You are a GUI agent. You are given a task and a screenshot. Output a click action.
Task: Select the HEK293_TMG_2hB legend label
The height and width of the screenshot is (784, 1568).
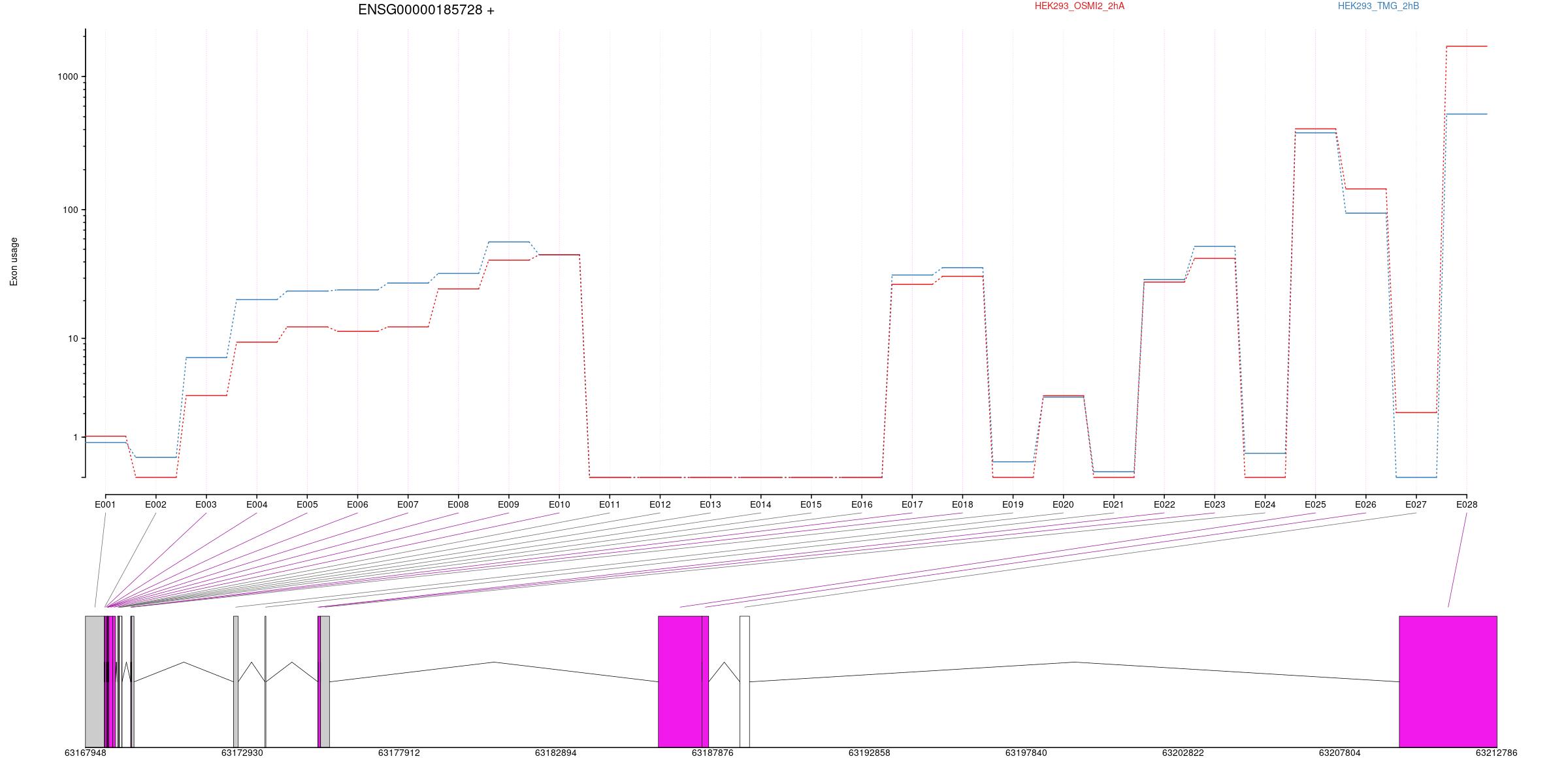click(x=1379, y=6)
